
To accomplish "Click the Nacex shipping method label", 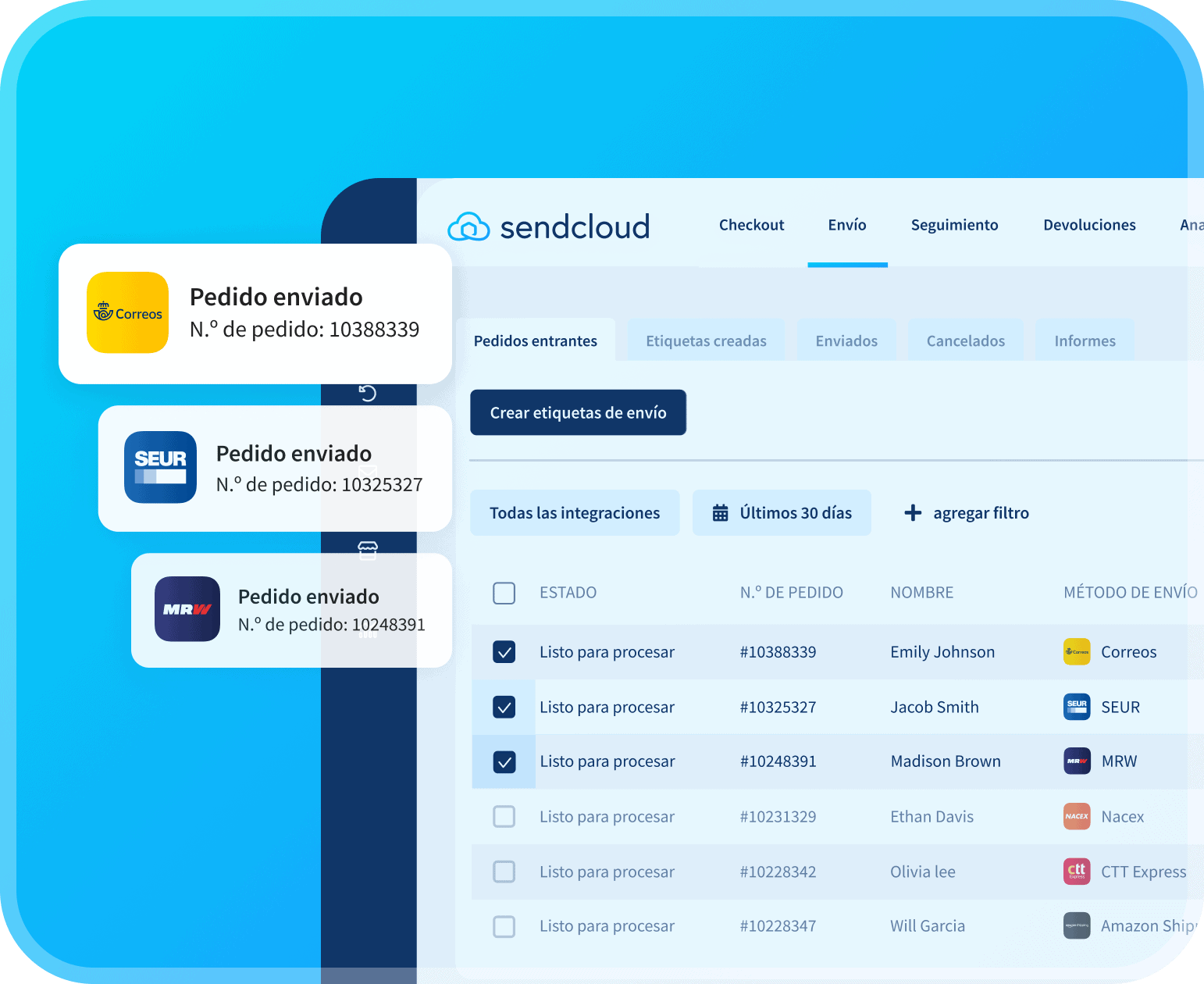I will click(1122, 817).
